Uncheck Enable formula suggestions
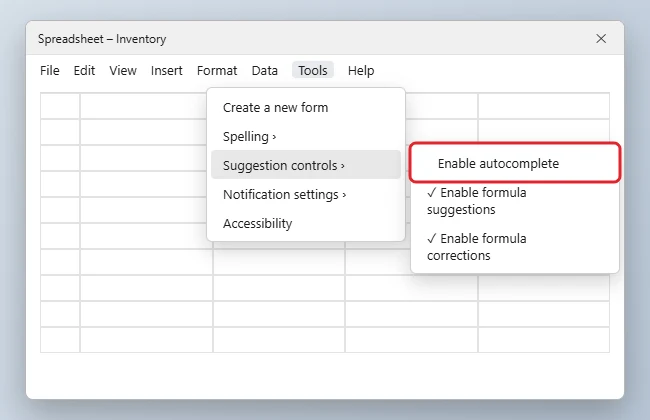 [x=514, y=201]
